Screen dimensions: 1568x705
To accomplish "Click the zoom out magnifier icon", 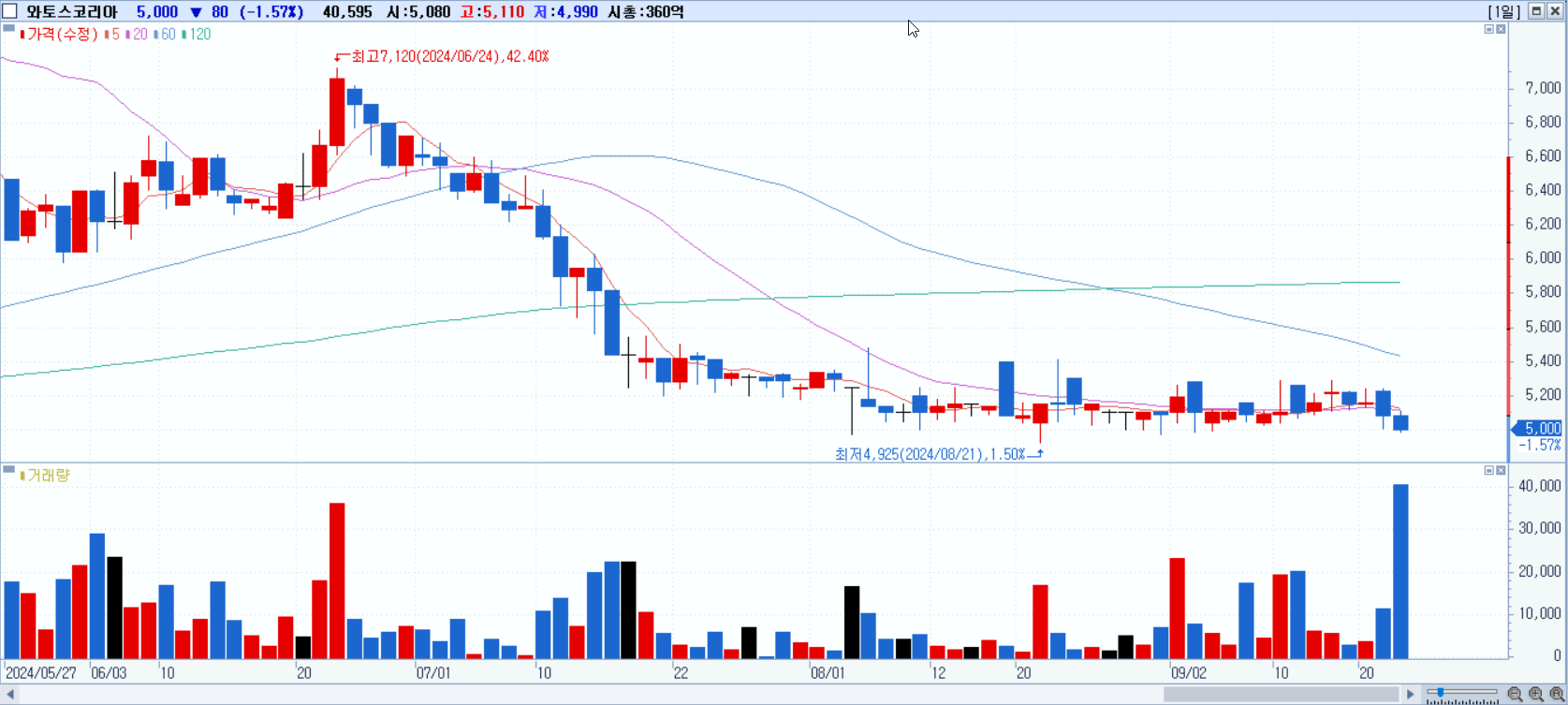I will click(1515, 694).
